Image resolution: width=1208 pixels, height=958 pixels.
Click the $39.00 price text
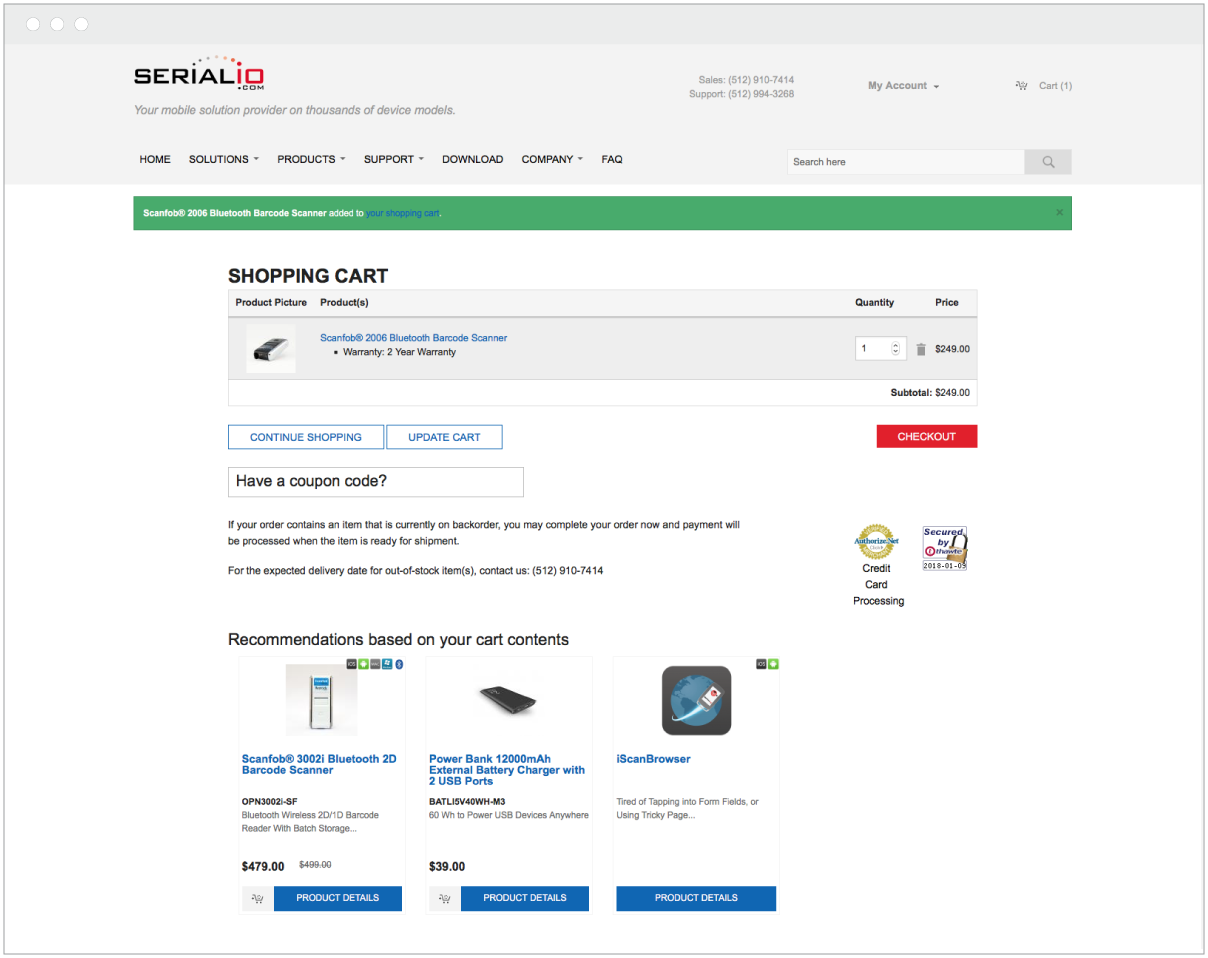(447, 867)
